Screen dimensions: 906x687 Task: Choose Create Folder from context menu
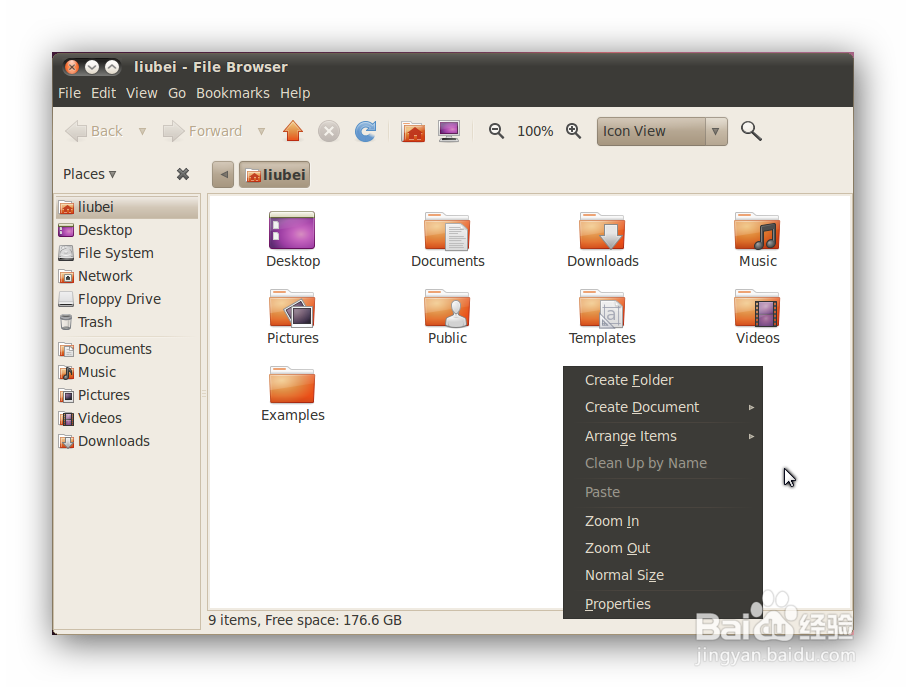pyautogui.click(x=663, y=380)
